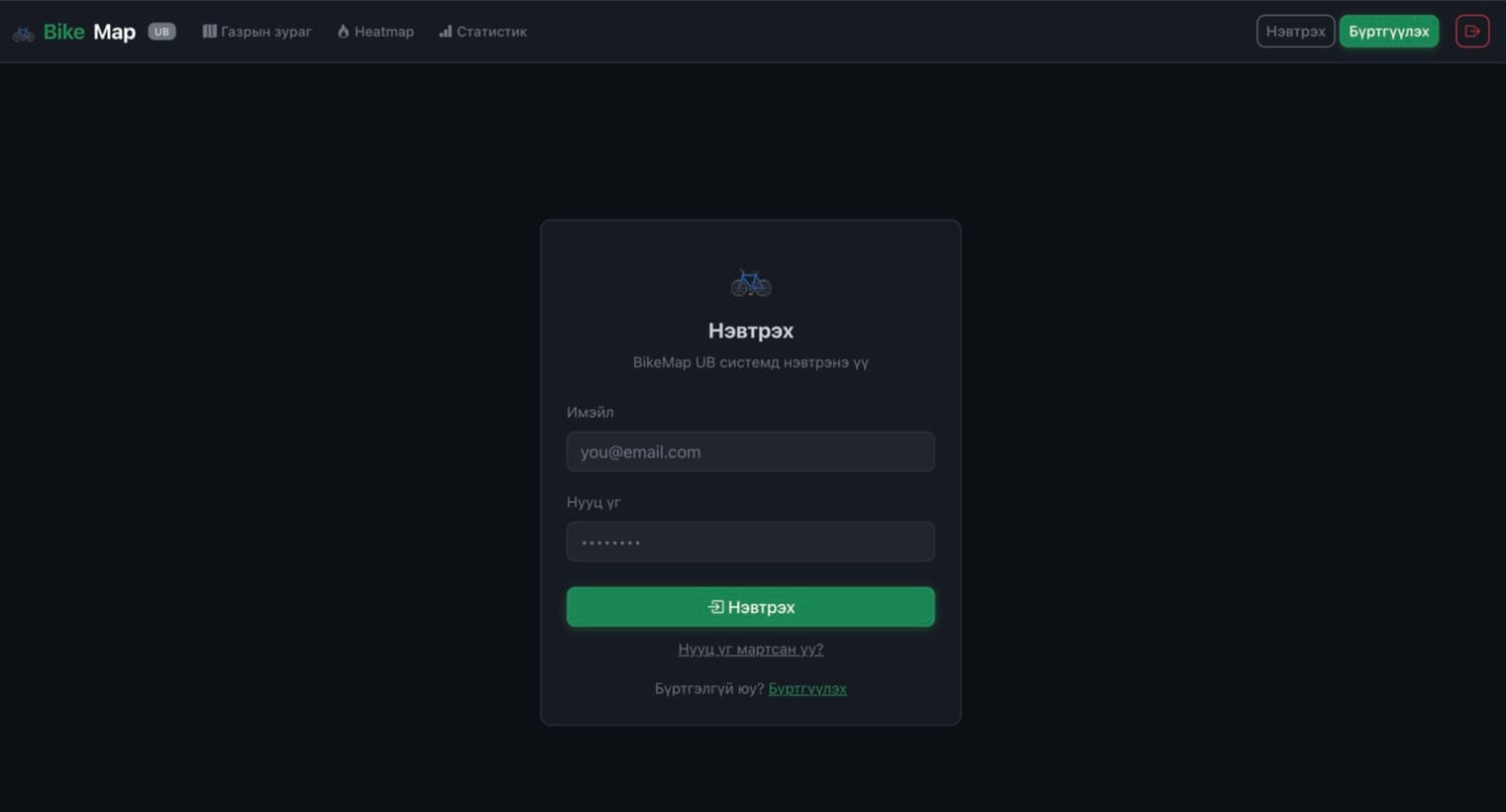1506x812 pixels.
Task: Click the flame icon next to Heatmap
Action: (343, 32)
